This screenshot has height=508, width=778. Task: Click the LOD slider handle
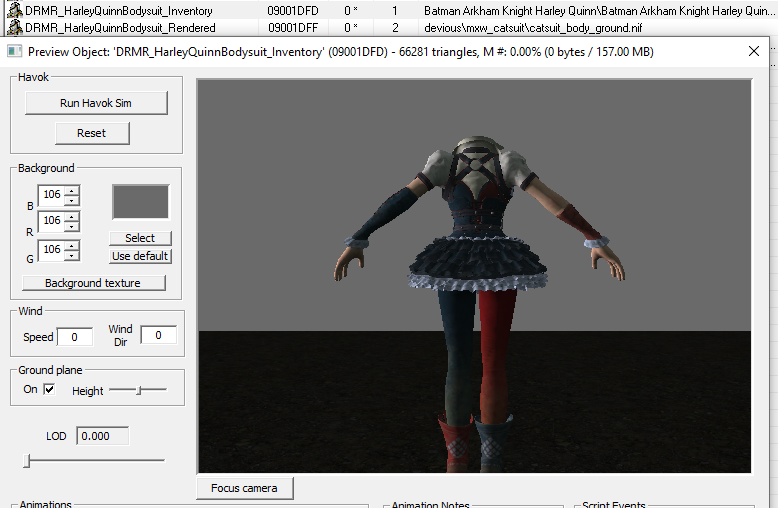(27, 461)
